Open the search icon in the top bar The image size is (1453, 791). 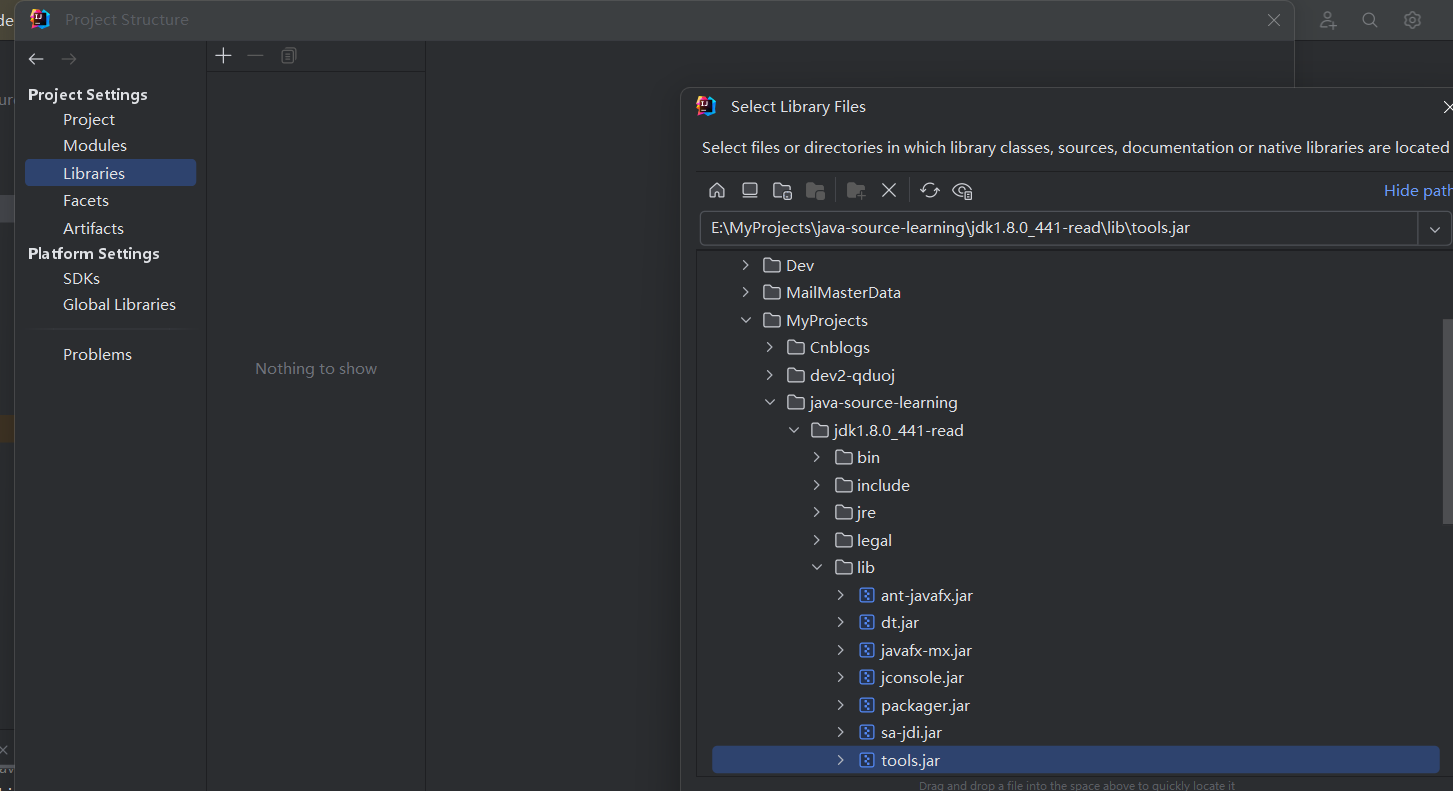(x=1370, y=20)
